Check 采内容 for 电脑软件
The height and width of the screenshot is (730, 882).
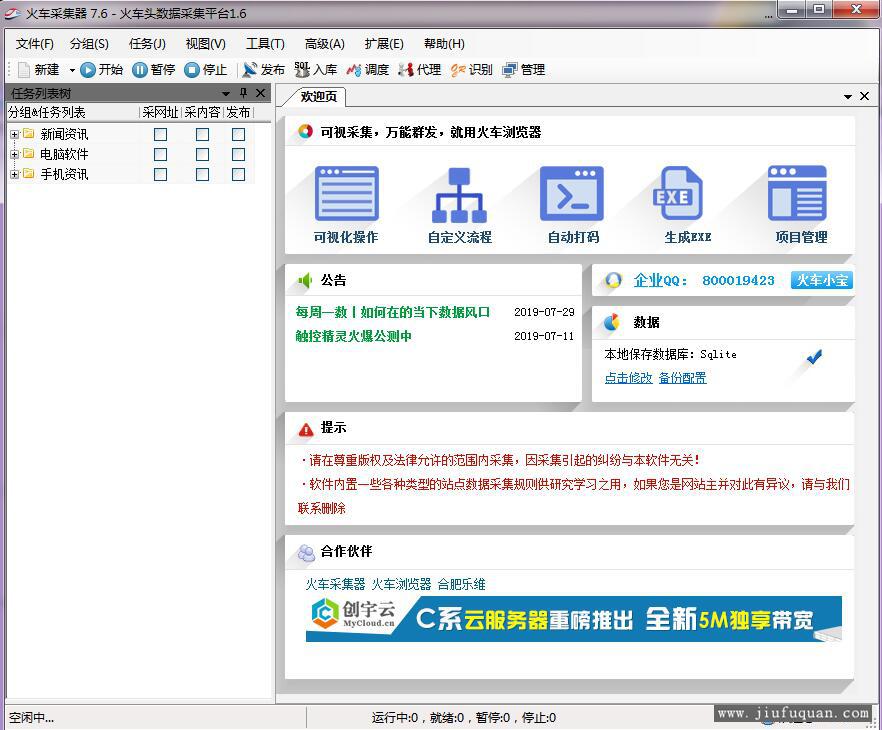202,155
